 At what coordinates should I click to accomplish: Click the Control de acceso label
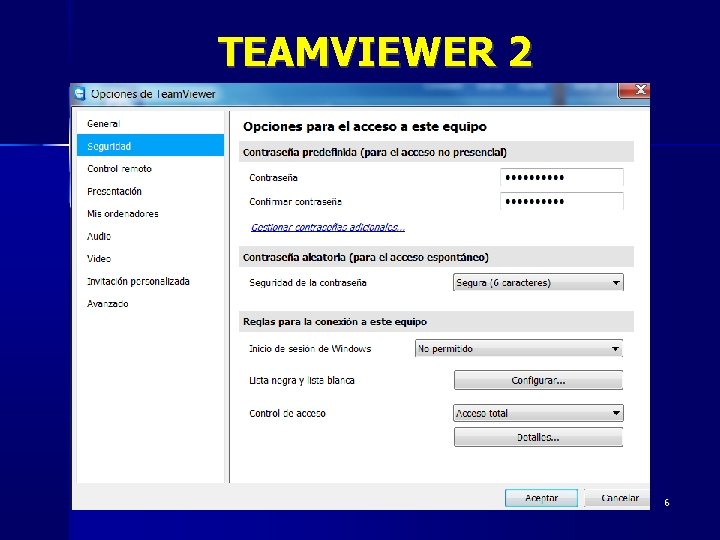pos(287,413)
